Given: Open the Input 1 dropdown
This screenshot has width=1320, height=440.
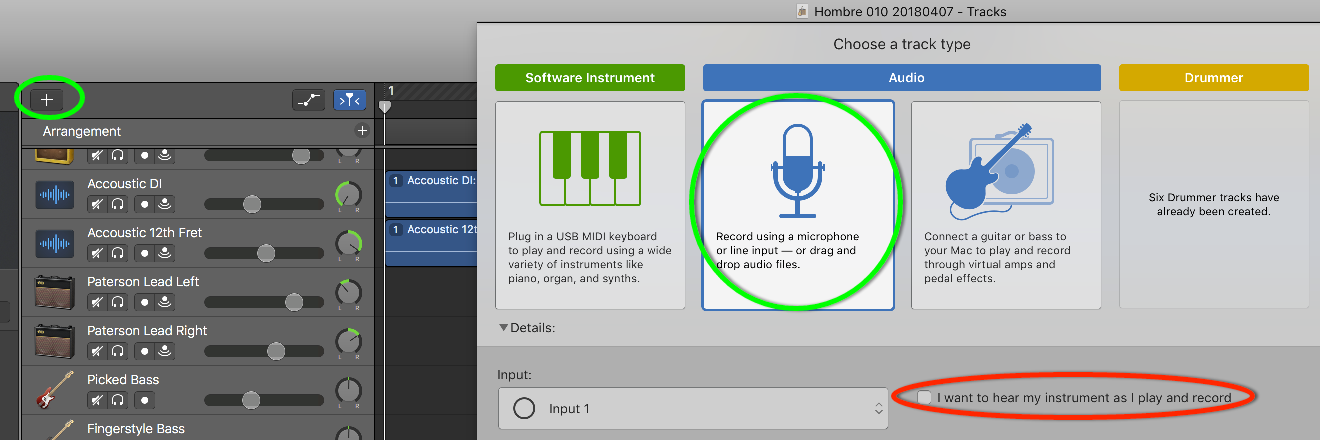Looking at the screenshot, I should click(x=692, y=408).
